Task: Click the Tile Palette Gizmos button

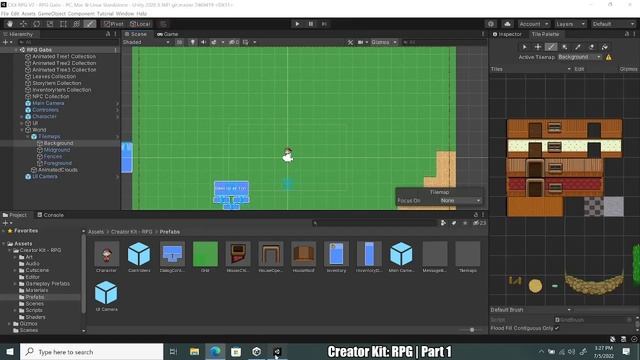Action: click(628, 69)
